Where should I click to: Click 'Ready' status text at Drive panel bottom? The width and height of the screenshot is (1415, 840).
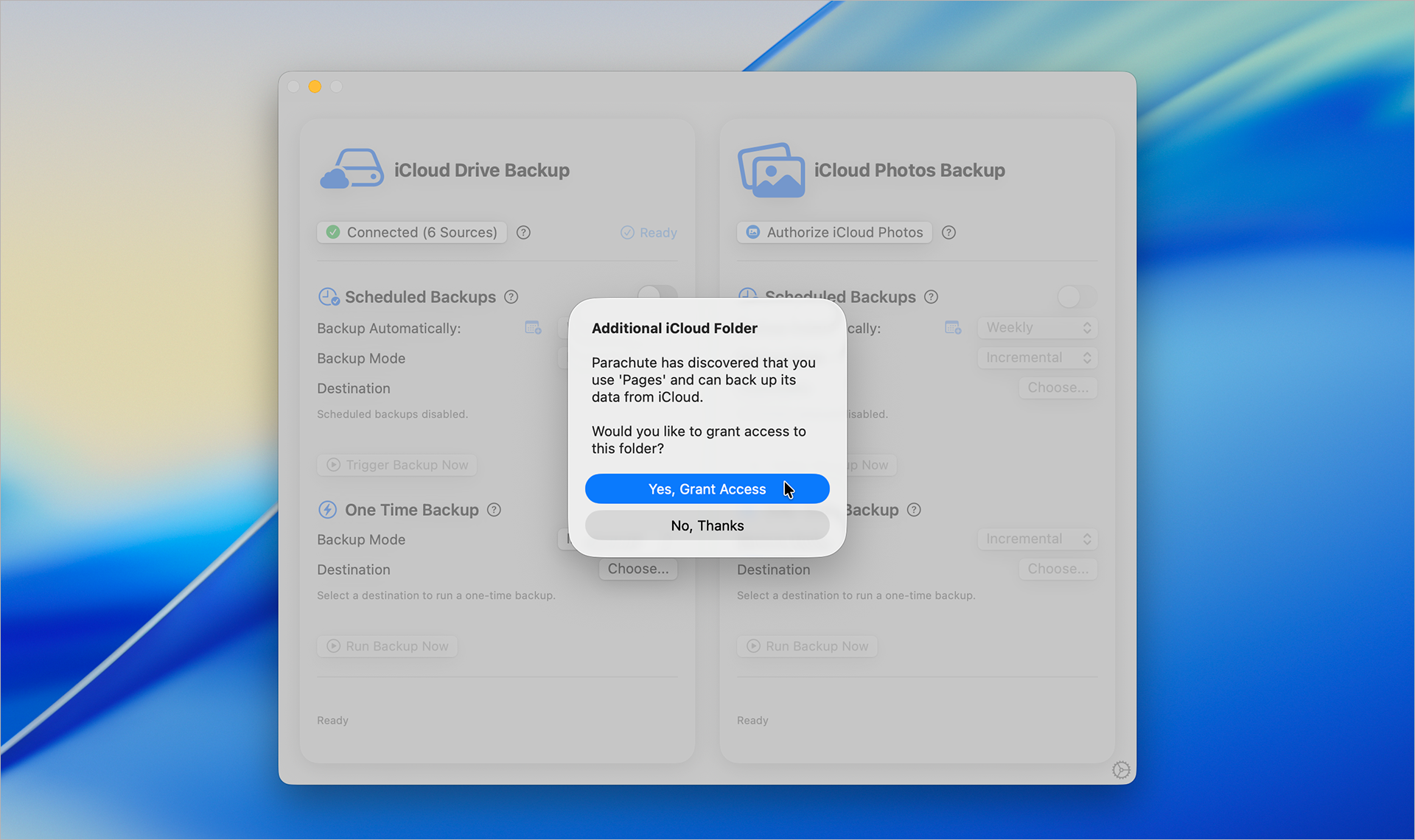332,721
